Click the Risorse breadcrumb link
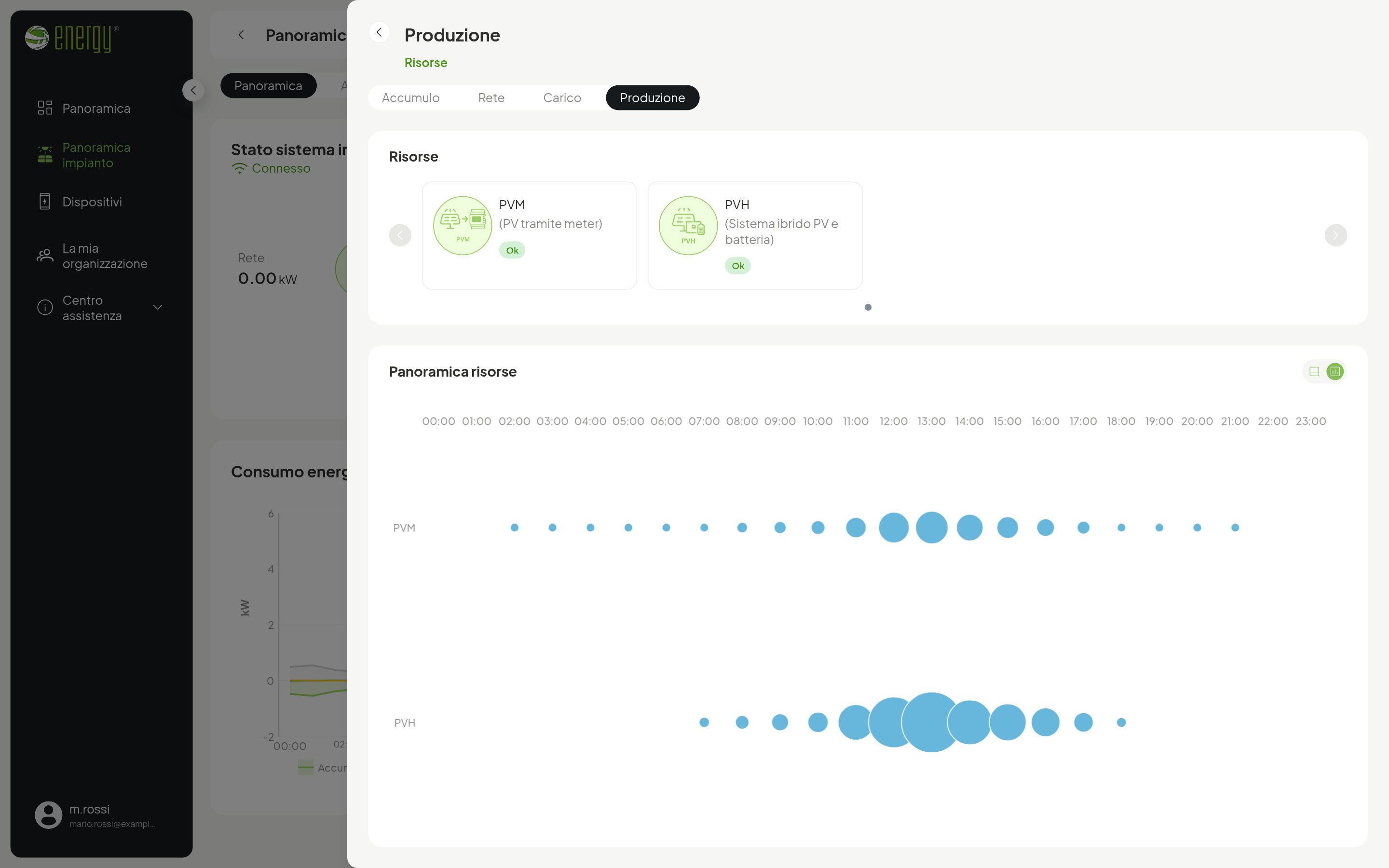1389x868 pixels. [426, 63]
